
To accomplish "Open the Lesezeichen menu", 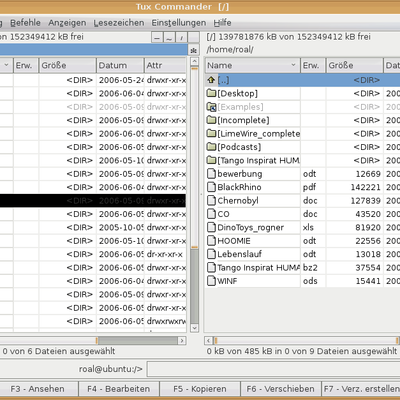I will point(119,23).
